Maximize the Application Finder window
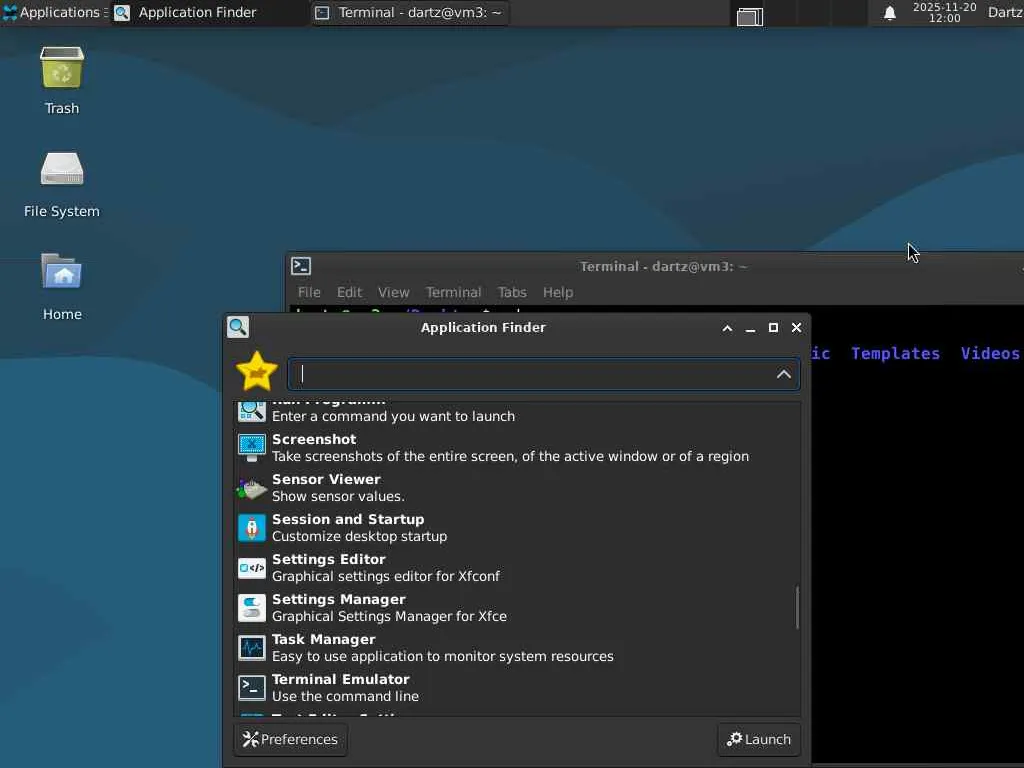The height and width of the screenshot is (768, 1024). tap(773, 328)
